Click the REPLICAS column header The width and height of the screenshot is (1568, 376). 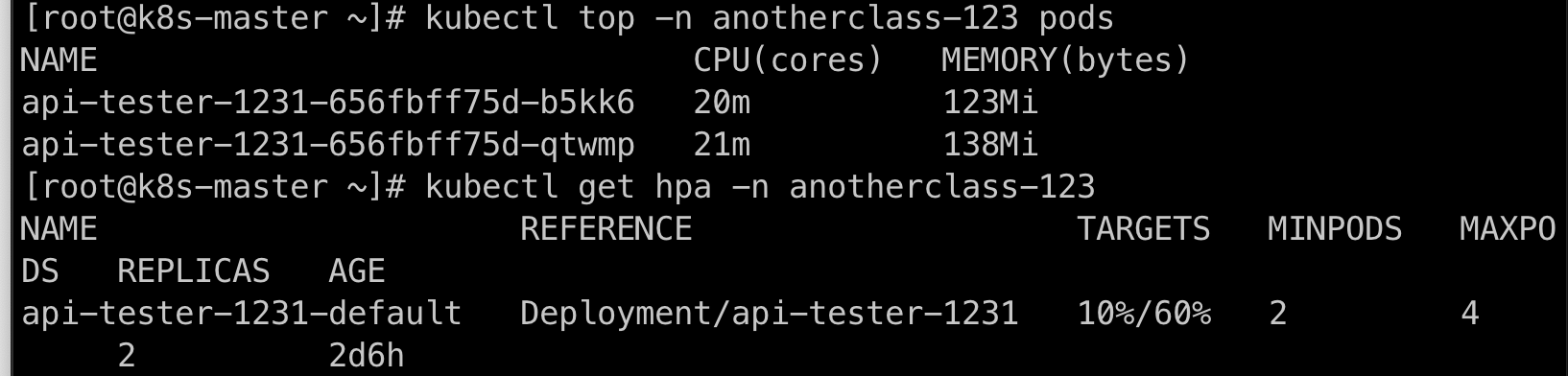(x=194, y=271)
